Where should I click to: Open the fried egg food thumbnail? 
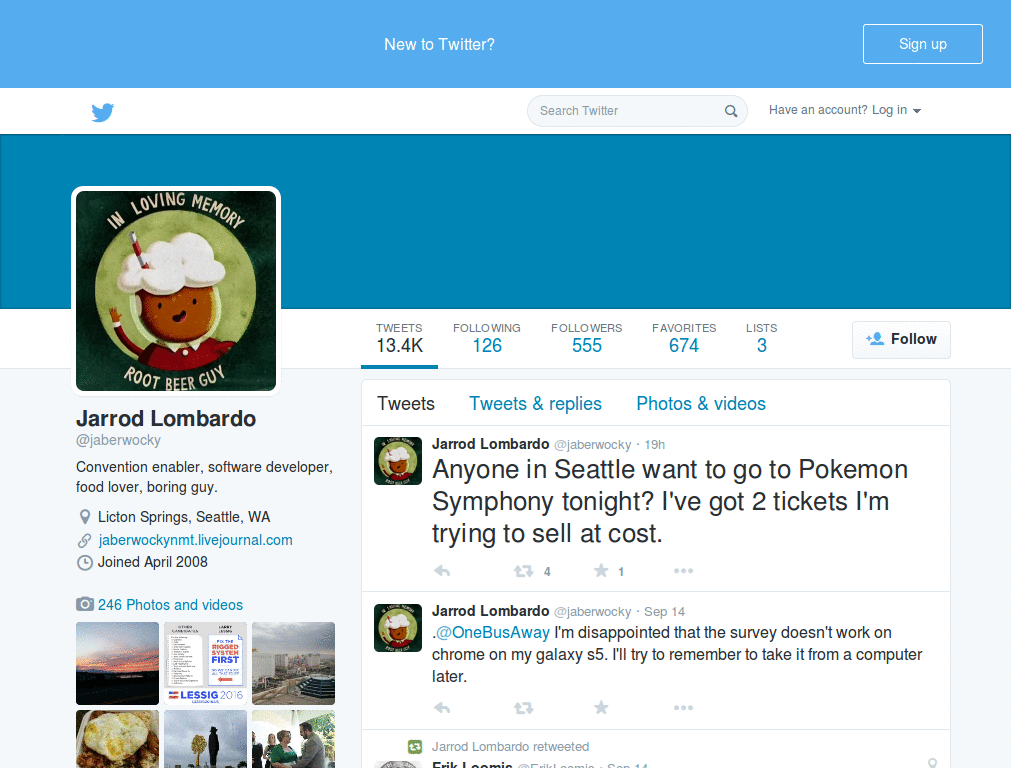118,739
